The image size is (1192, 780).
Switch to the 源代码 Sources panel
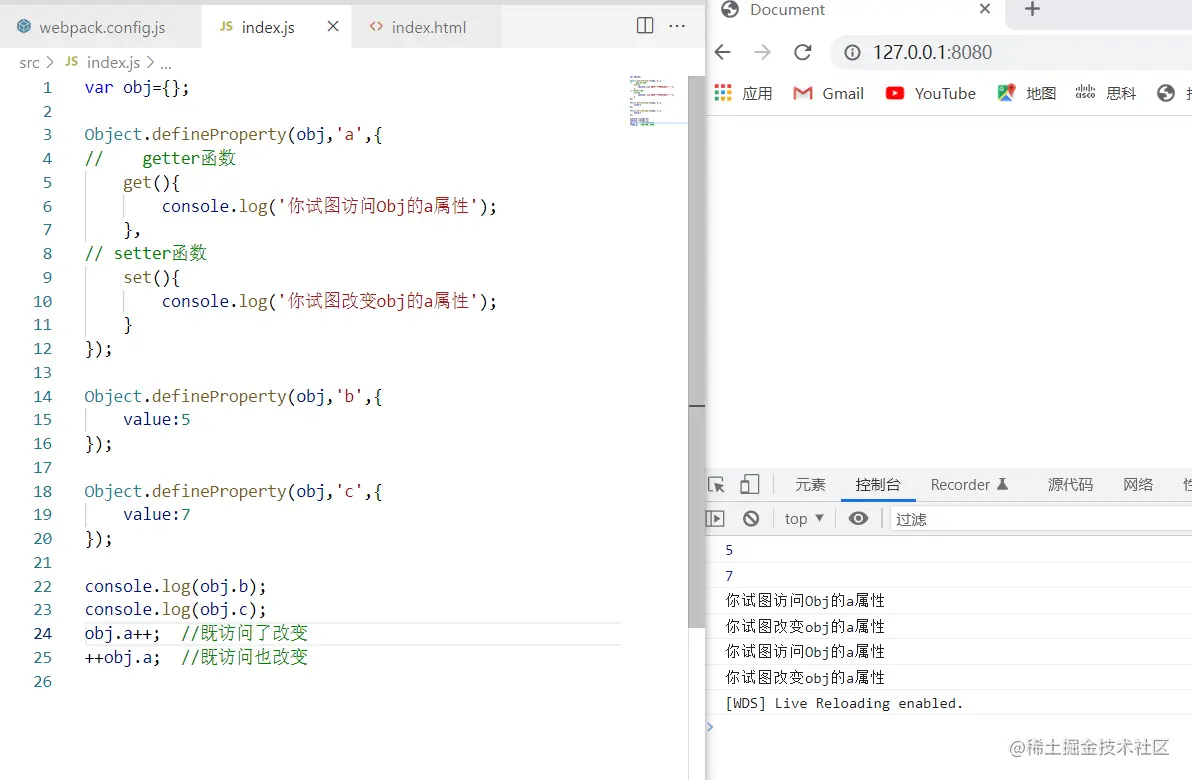point(1070,485)
